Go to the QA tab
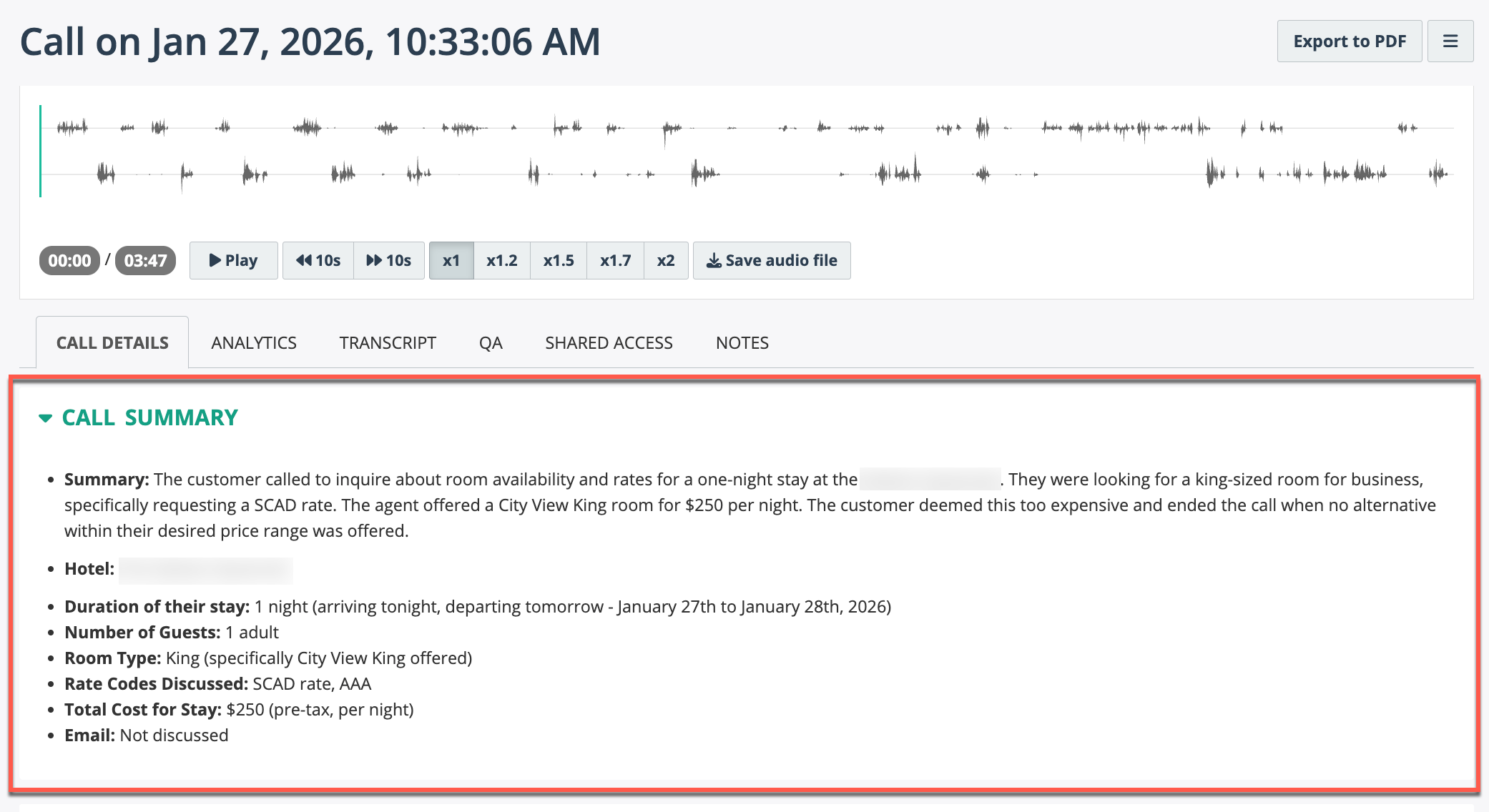 491,343
